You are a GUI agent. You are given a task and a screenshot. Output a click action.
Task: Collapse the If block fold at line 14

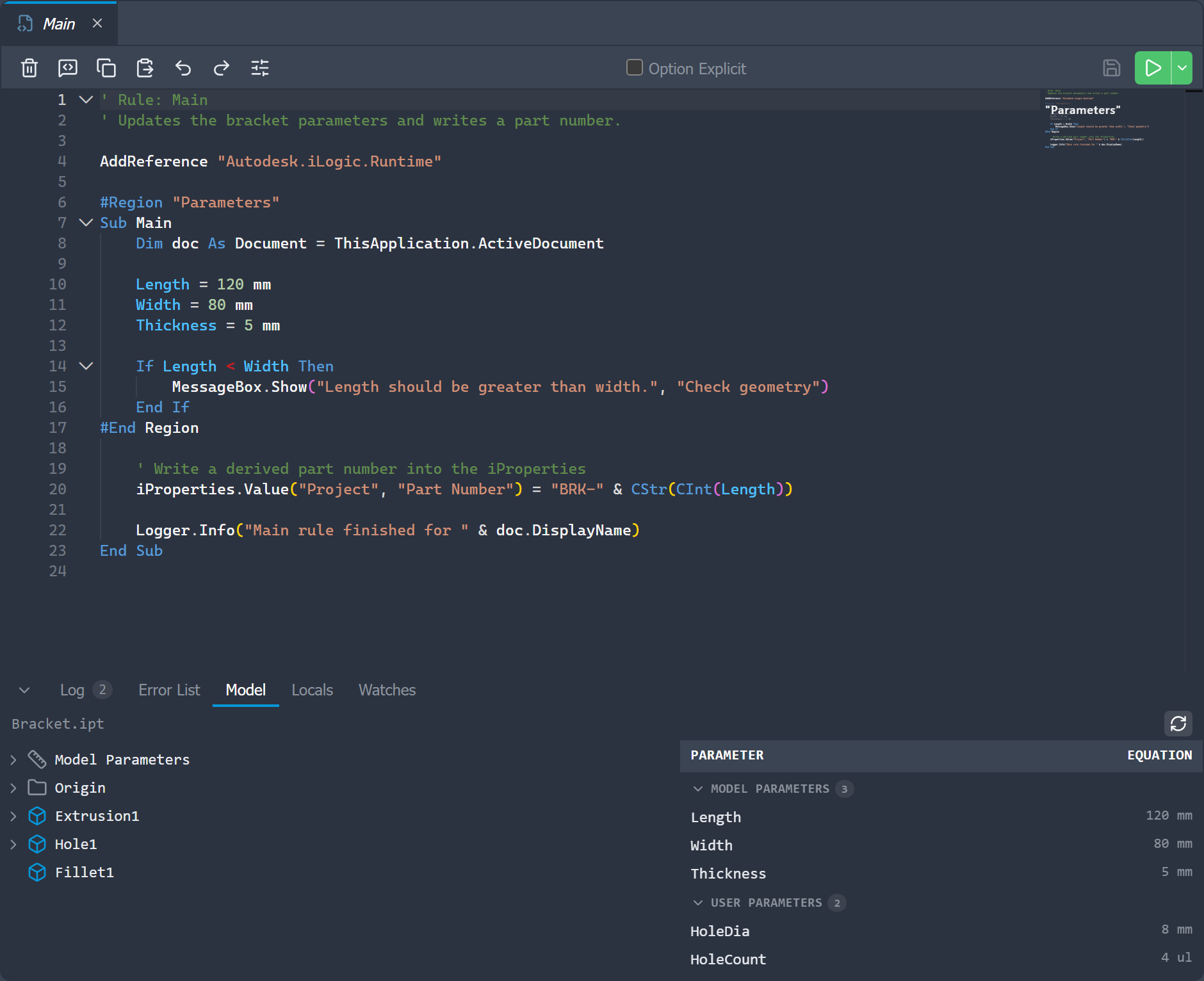86,366
